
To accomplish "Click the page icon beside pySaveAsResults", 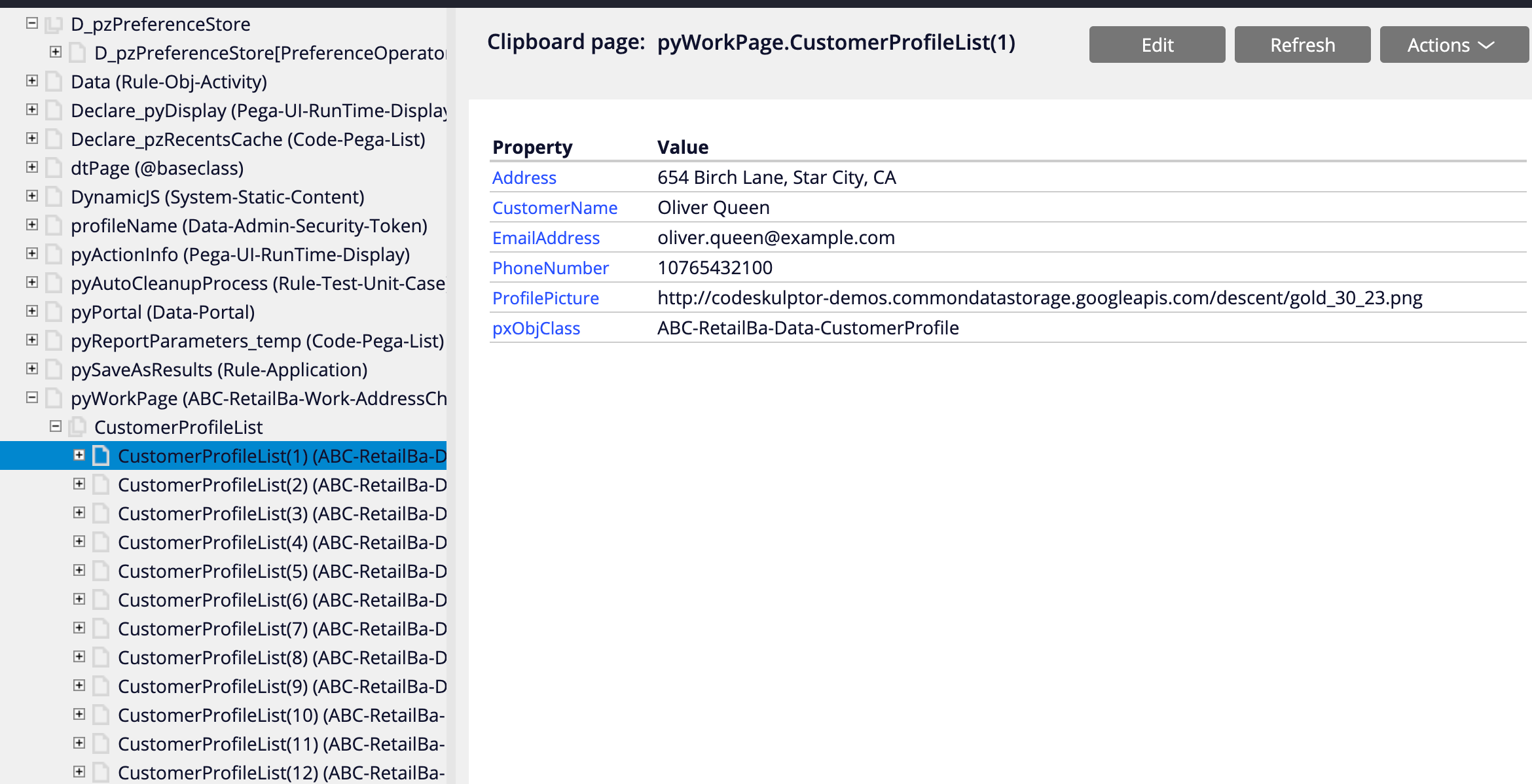I will (x=54, y=369).
